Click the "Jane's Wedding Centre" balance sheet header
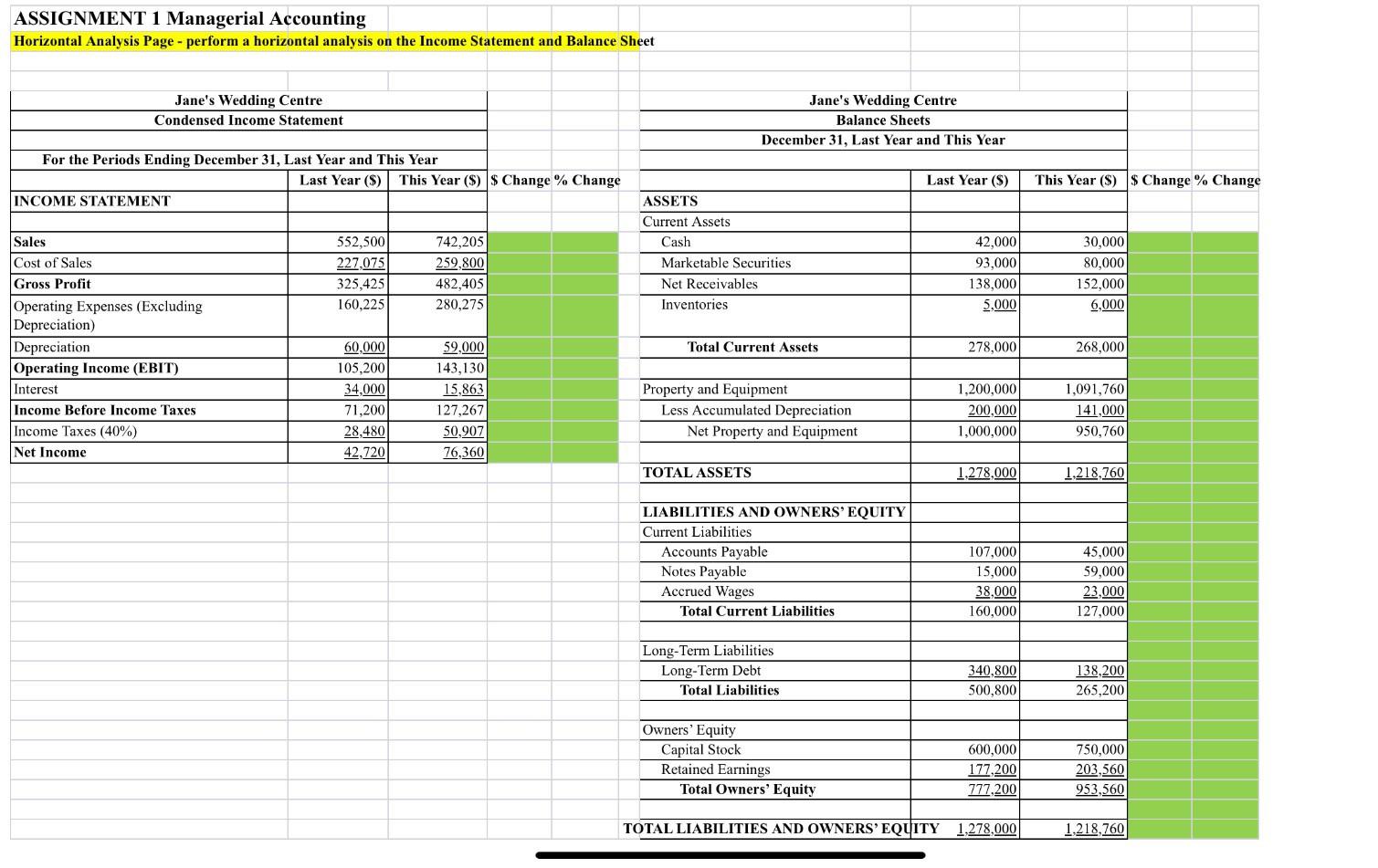Screen dimensions: 1378x868 point(882,100)
